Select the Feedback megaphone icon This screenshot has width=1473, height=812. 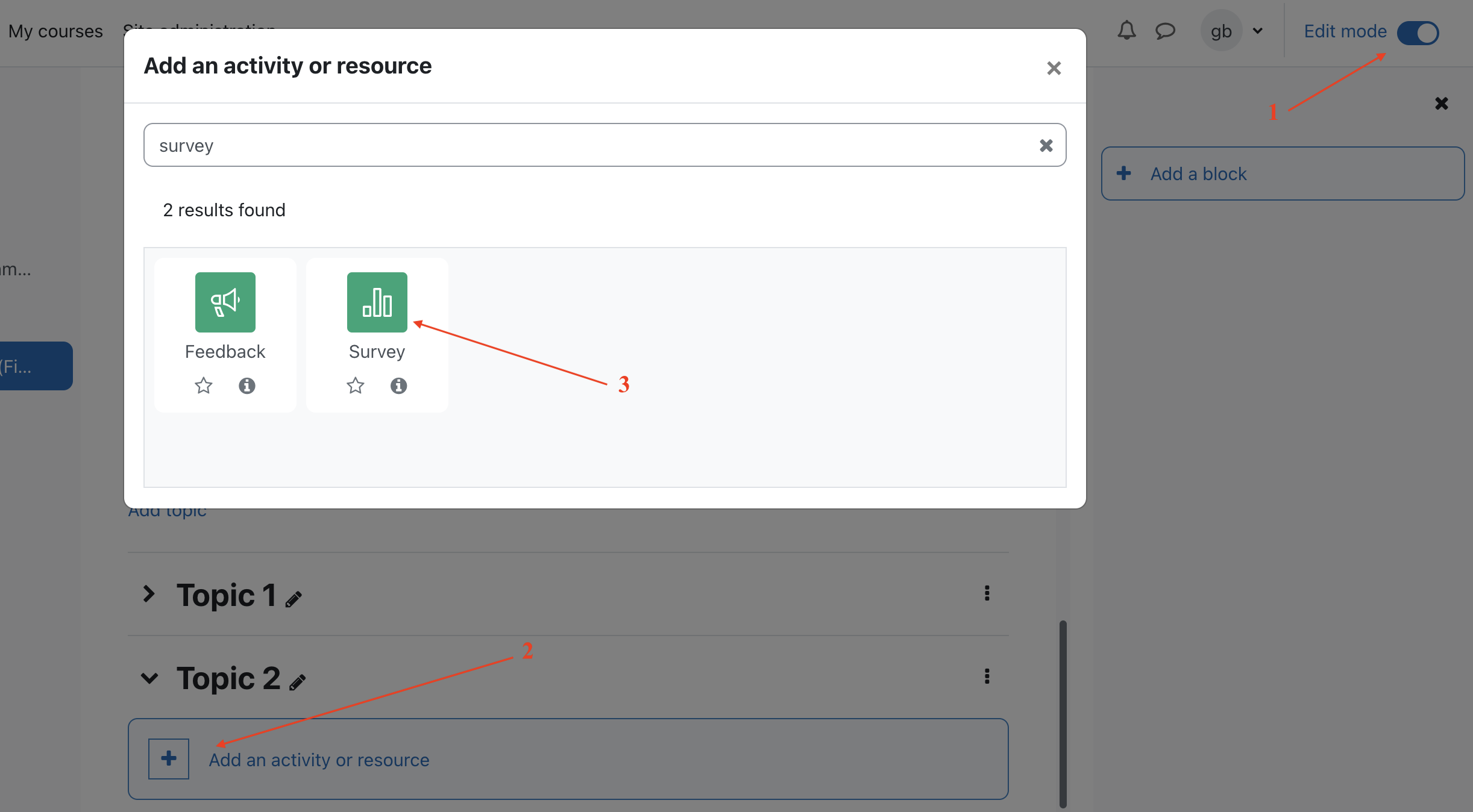(x=225, y=302)
